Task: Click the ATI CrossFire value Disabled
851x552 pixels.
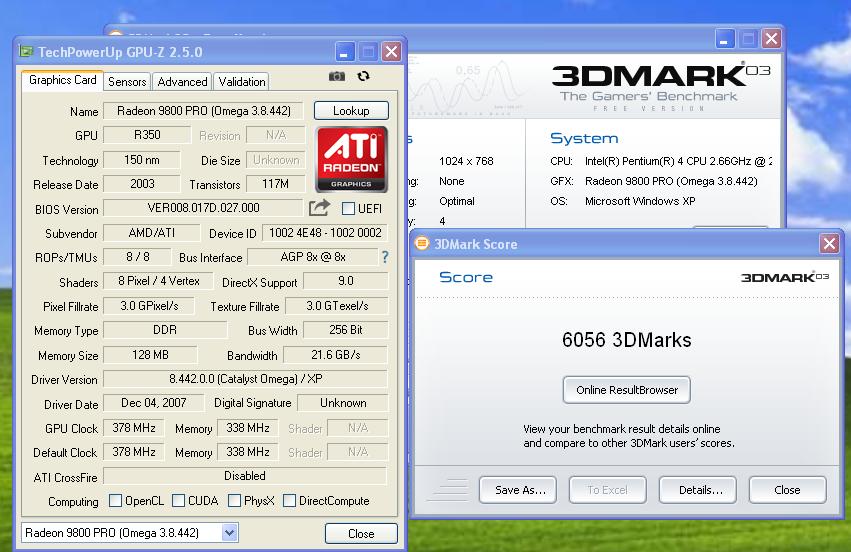Action: [x=245, y=476]
